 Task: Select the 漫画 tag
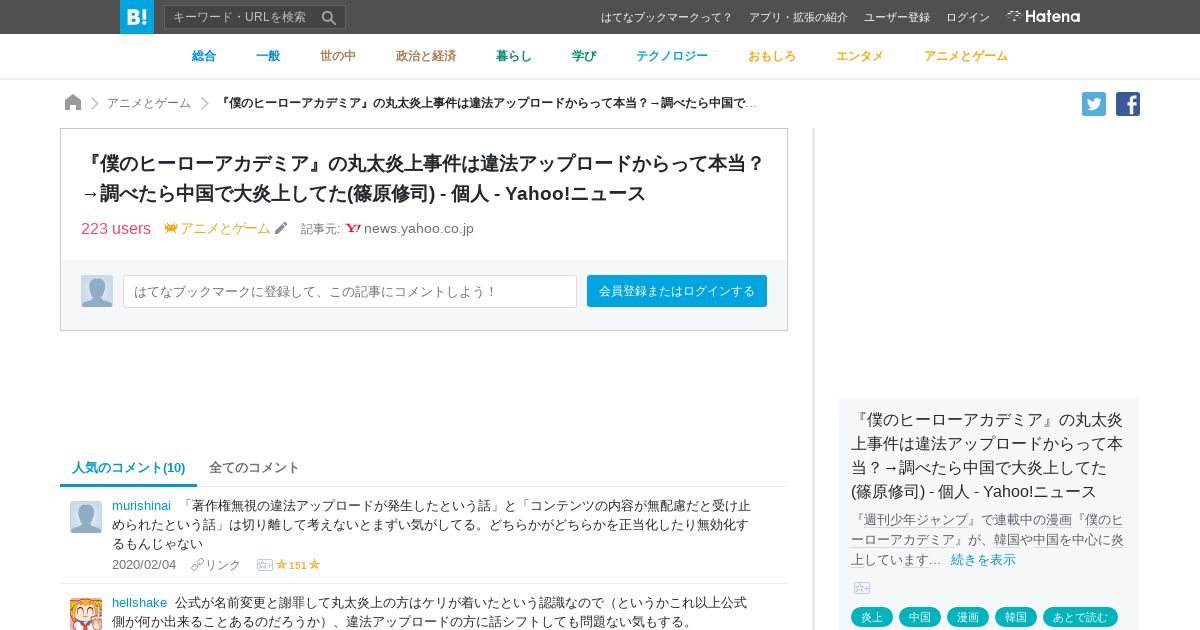[968, 617]
